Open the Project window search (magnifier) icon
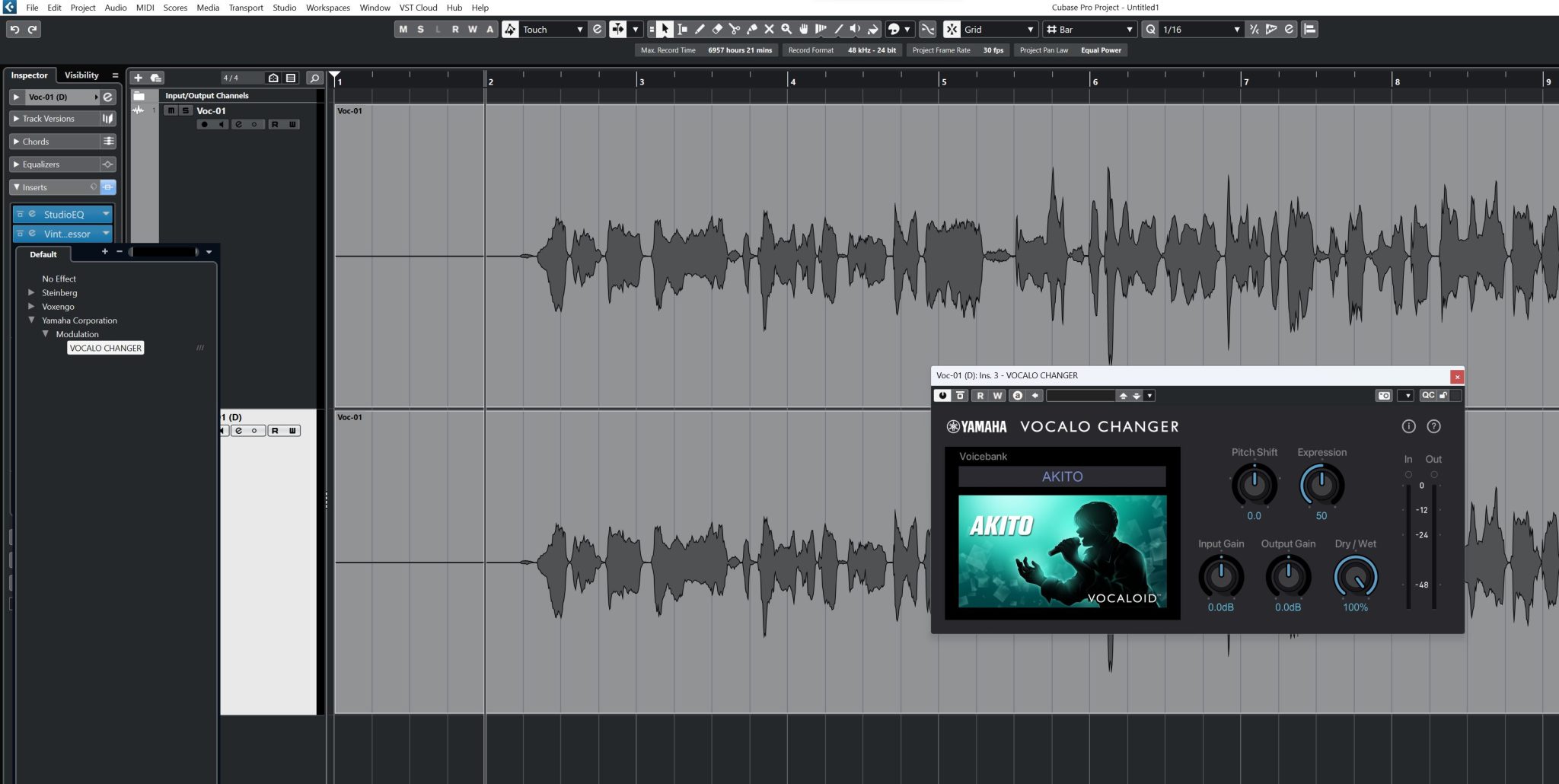 pos(314,77)
